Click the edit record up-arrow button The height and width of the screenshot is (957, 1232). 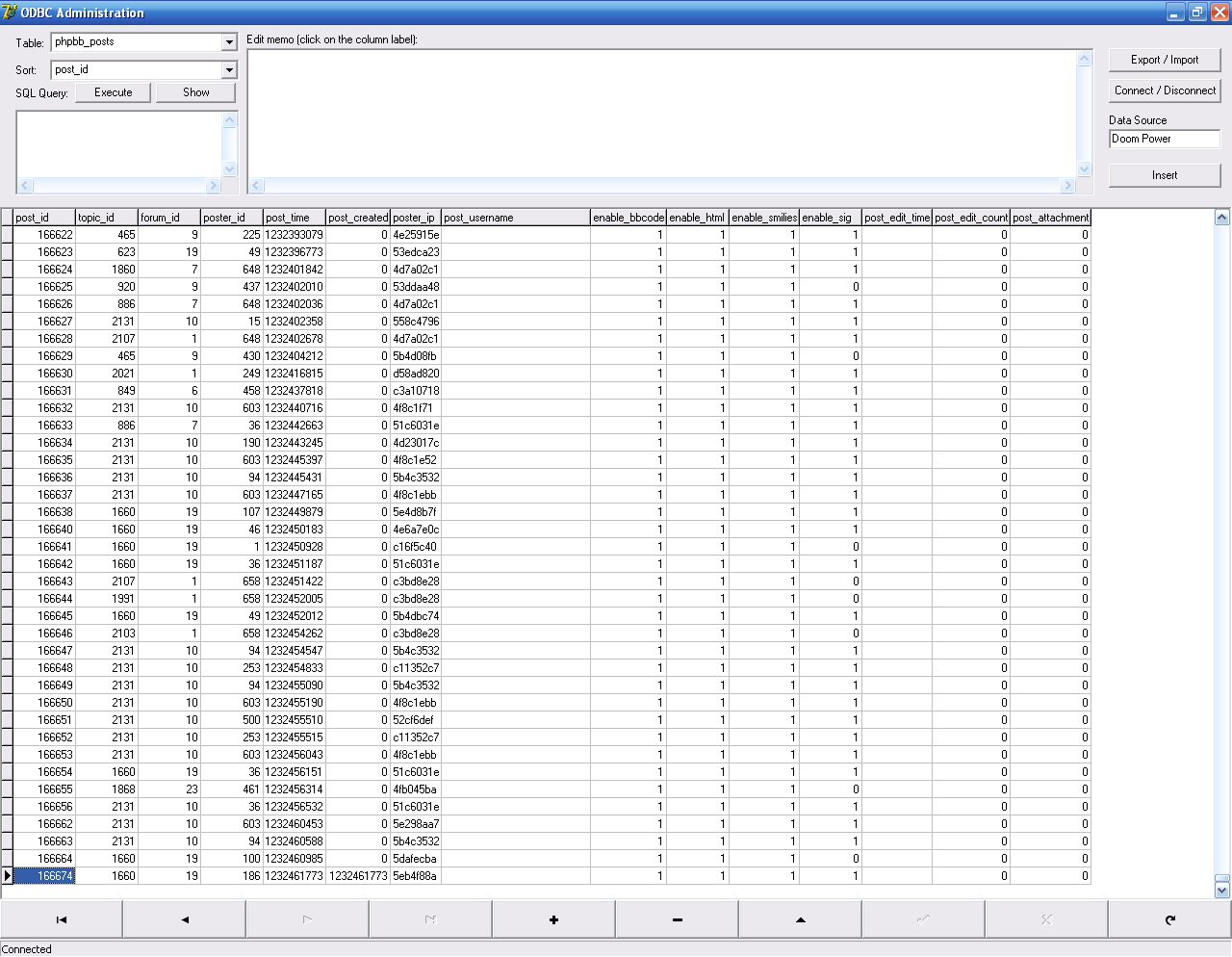(x=800, y=919)
